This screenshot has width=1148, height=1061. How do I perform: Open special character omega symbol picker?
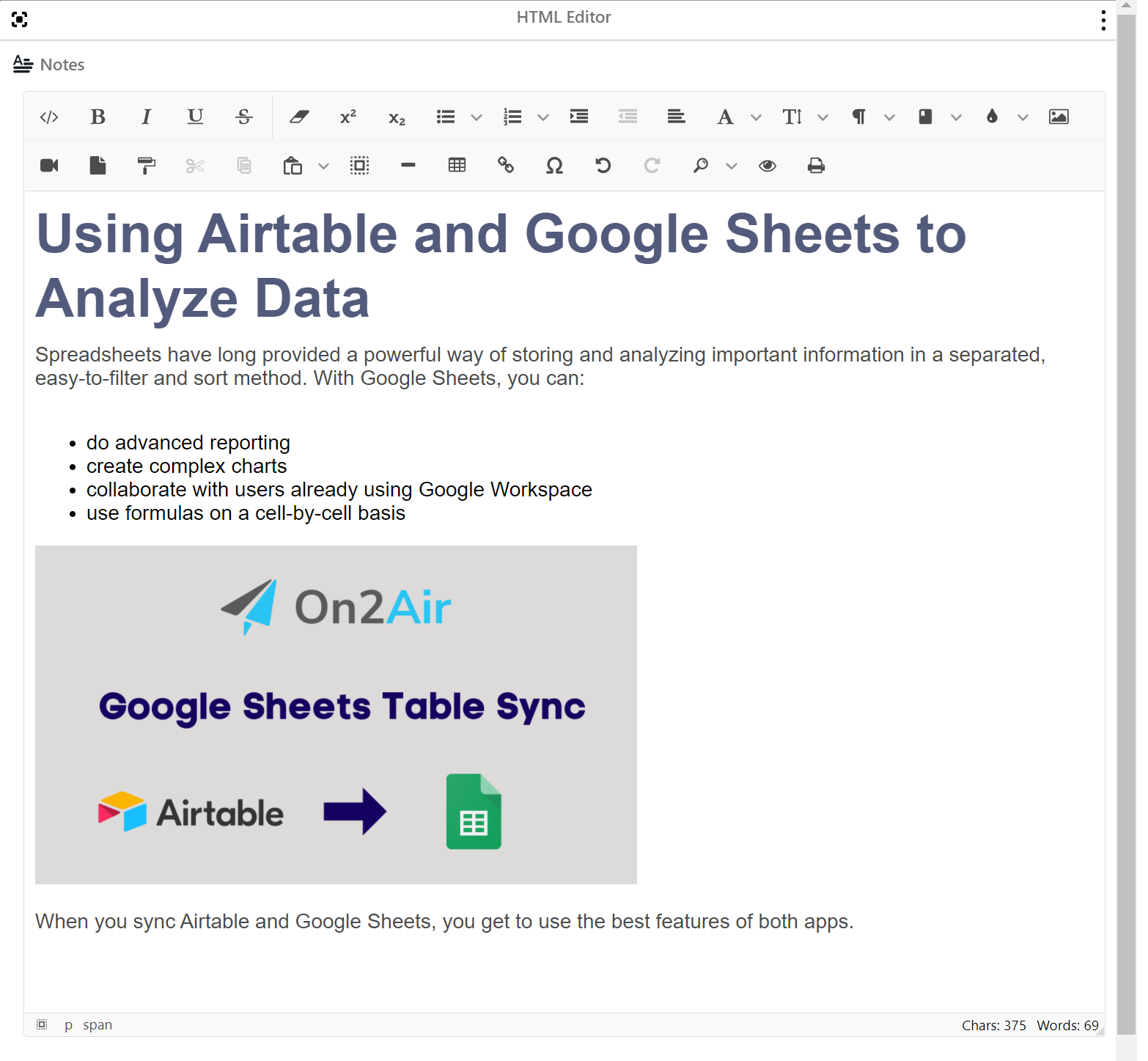[x=554, y=166]
